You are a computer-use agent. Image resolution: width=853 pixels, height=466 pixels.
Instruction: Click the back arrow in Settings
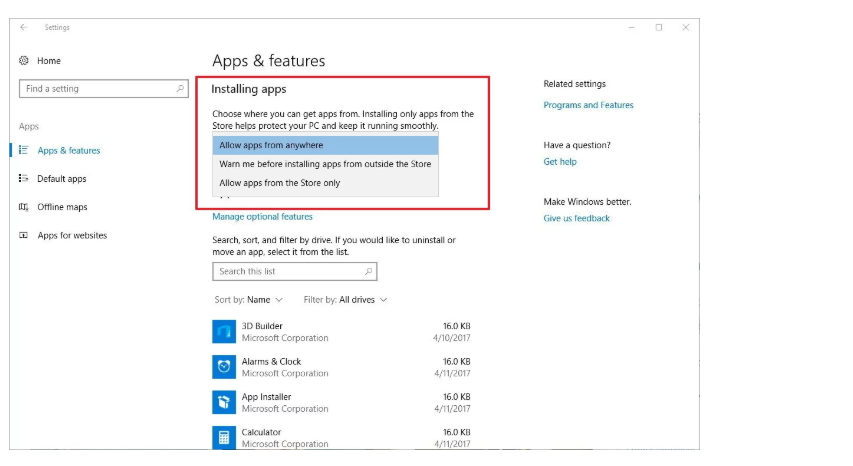(24, 28)
